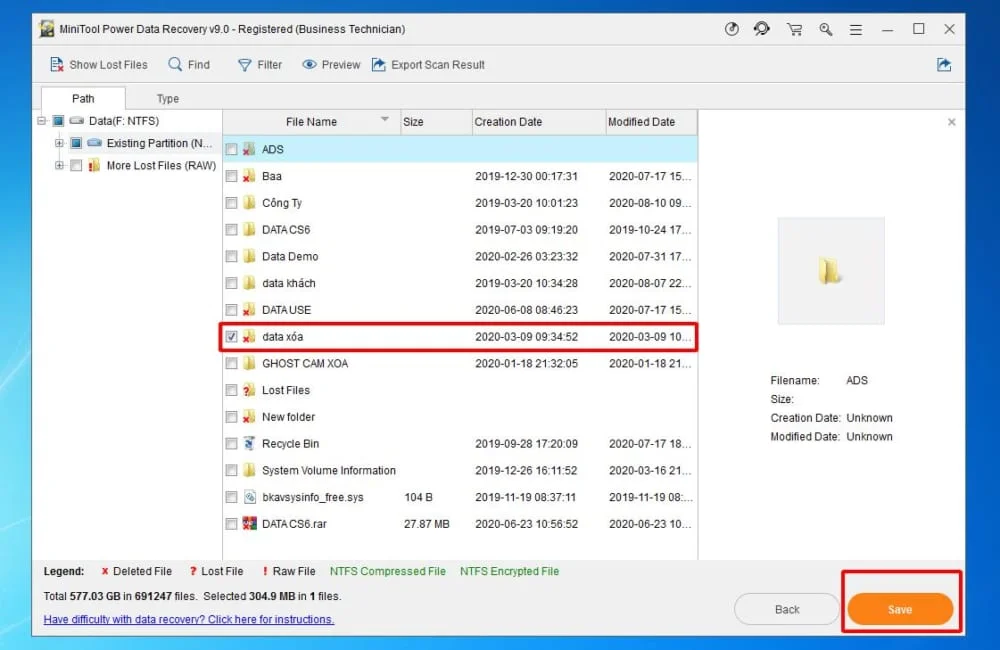This screenshot has width=1000, height=650.
Task: Click the Show Lost Files label
Action: [x=108, y=64]
